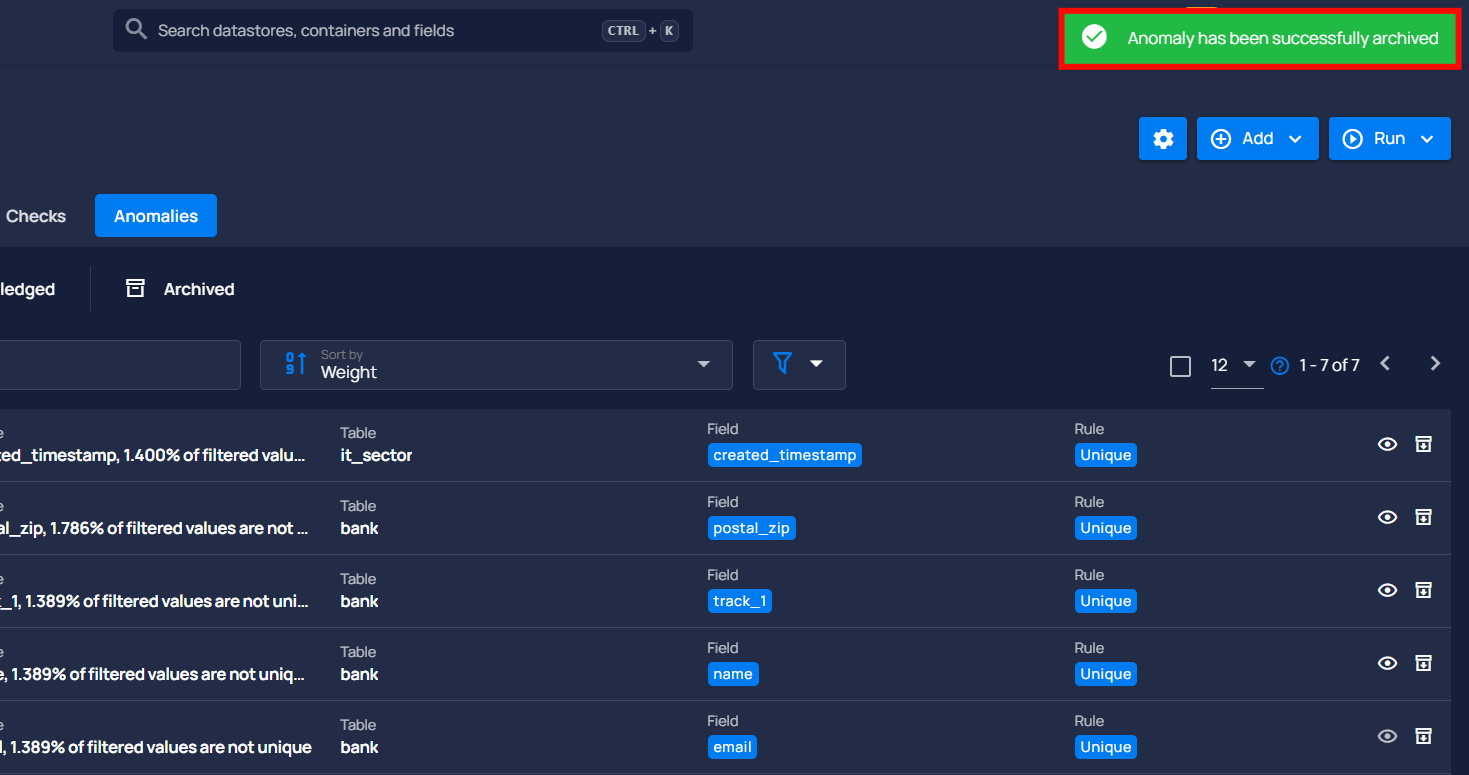Click the postal_zip field tag
The height and width of the screenshot is (775, 1469).
click(x=751, y=528)
